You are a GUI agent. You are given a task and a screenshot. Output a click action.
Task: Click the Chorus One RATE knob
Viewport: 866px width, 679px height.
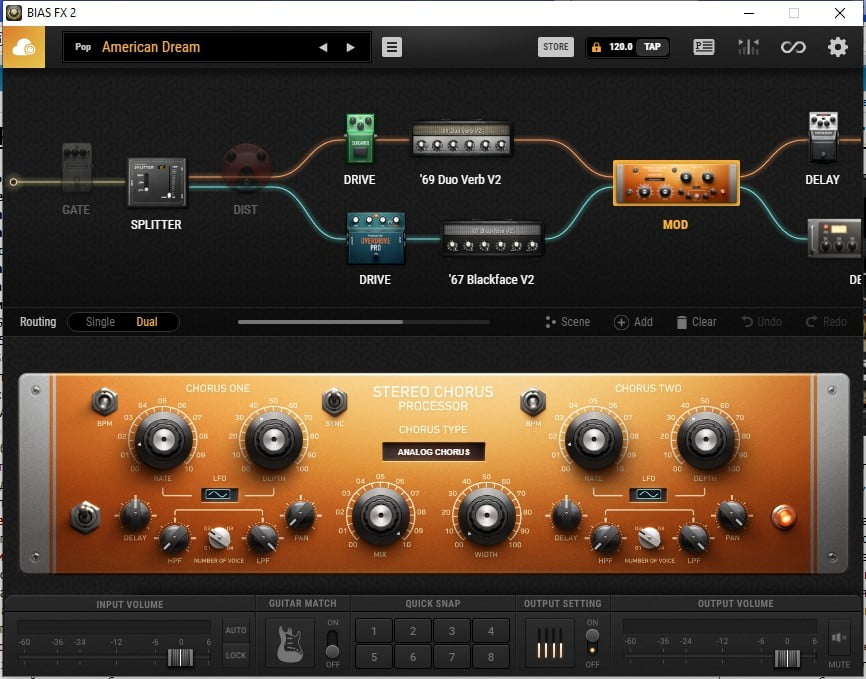[163, 440]
